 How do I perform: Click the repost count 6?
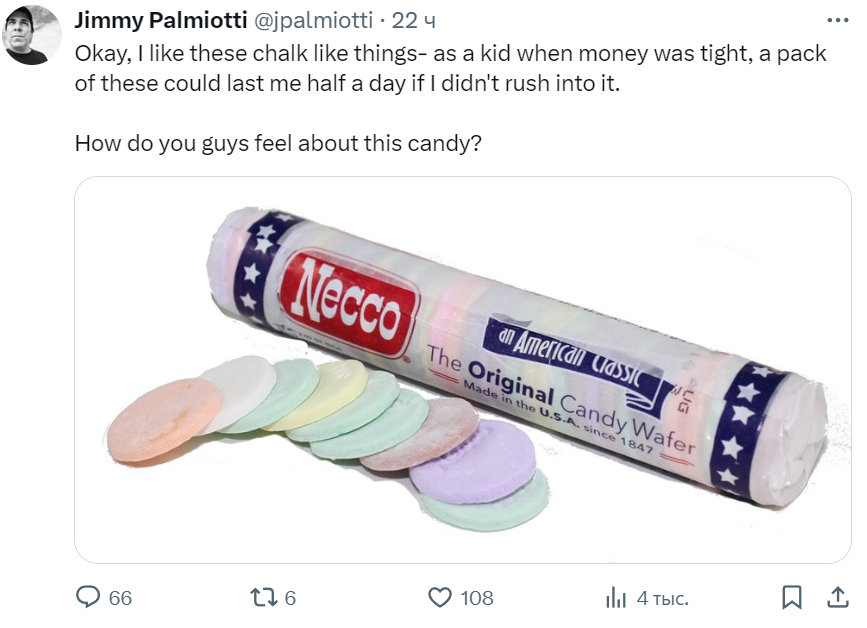pyautogui.click(x=290, y=598)
